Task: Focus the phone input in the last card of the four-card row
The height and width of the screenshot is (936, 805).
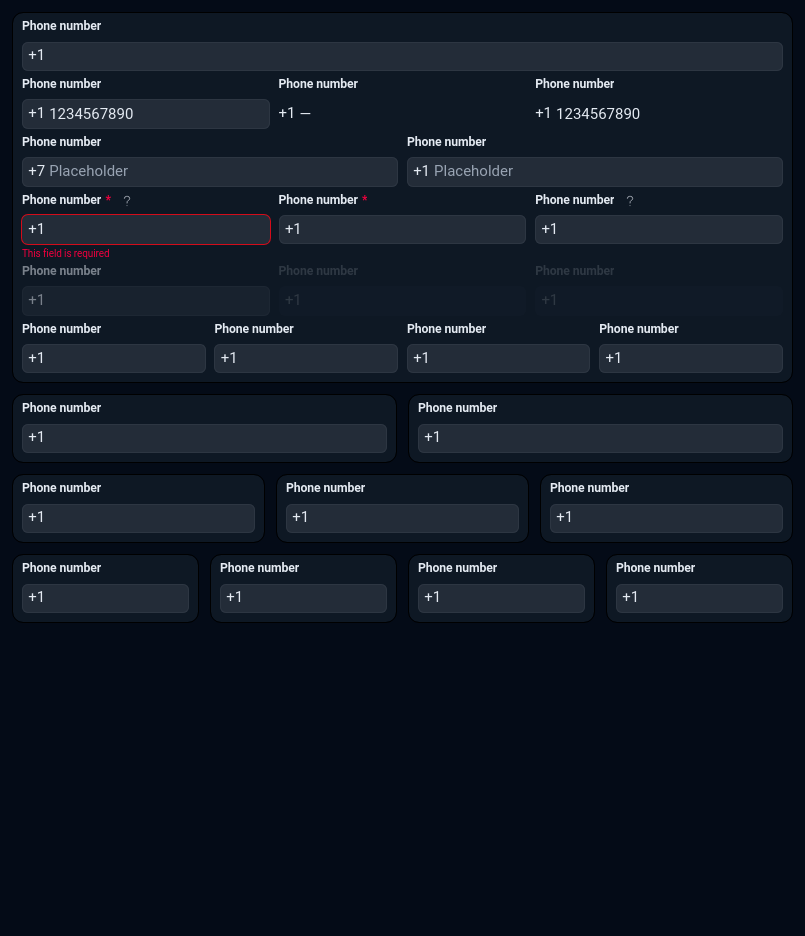Action: pyautogui.click(x=699, y=598)
